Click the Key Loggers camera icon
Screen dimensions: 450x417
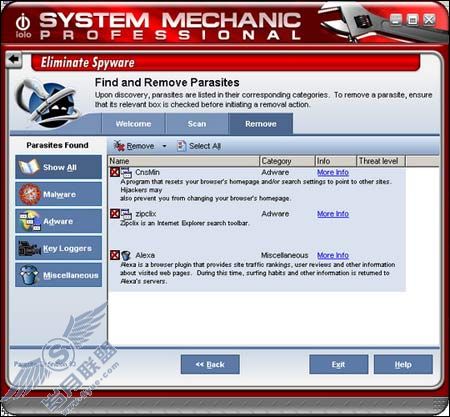tap(29, 248)
